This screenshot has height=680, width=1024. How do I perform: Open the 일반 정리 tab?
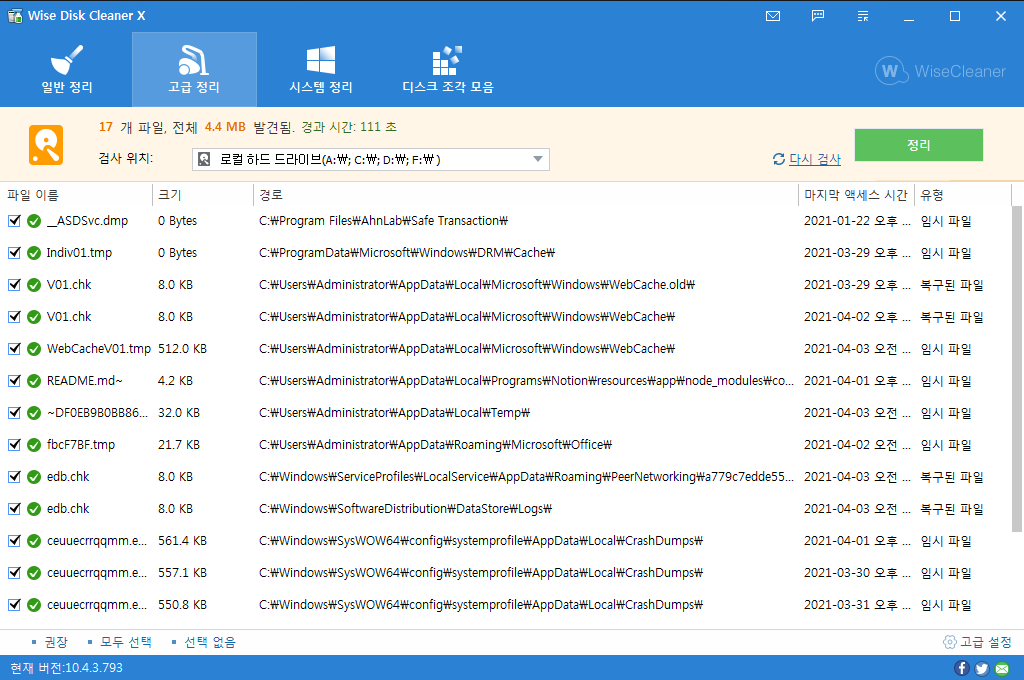tap(67, 69)
